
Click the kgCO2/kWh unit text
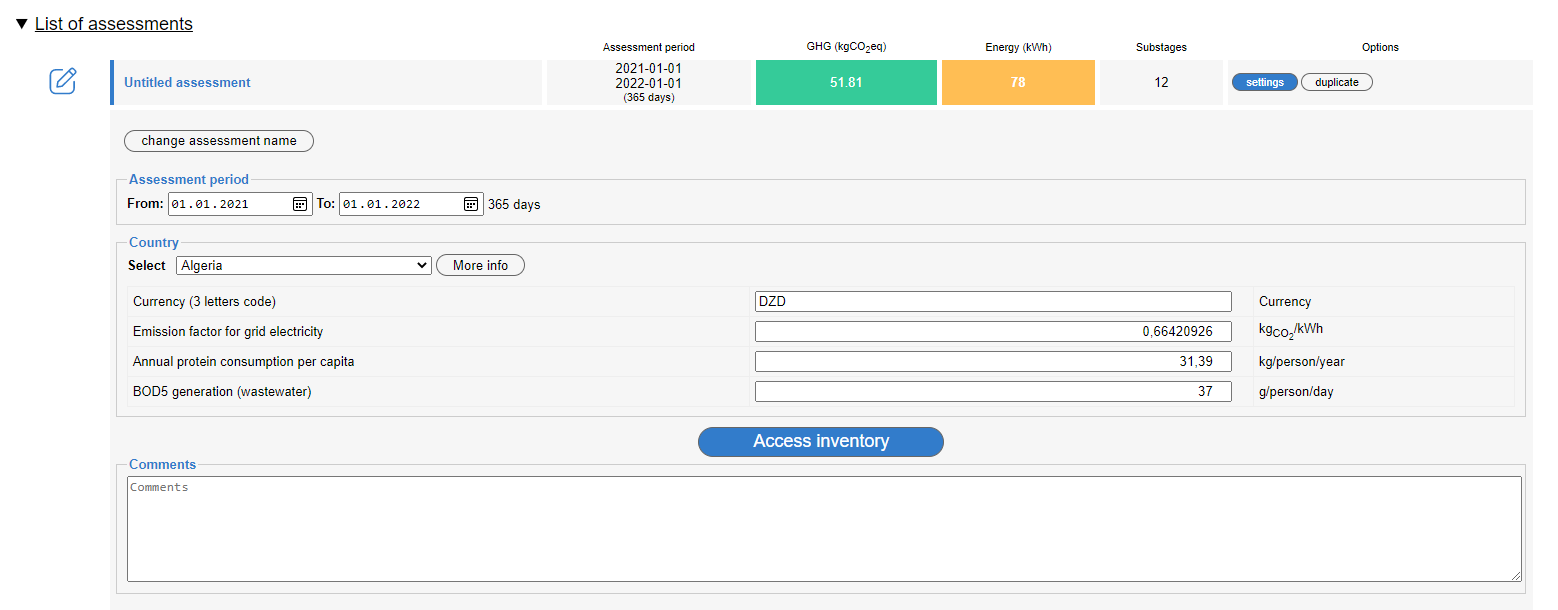[1292, 331]
